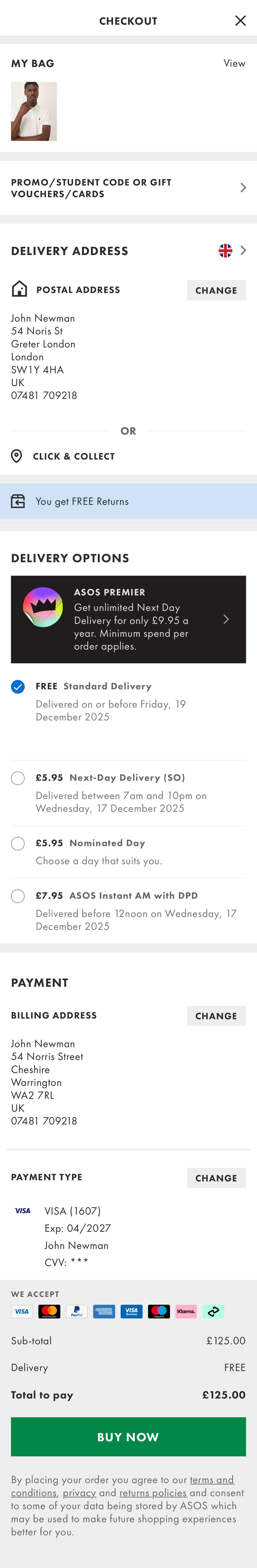Click the PayPal icon in We Accept row
Image resolution: width=257 pixels, height=1568 pixels.
point(77,1312)
